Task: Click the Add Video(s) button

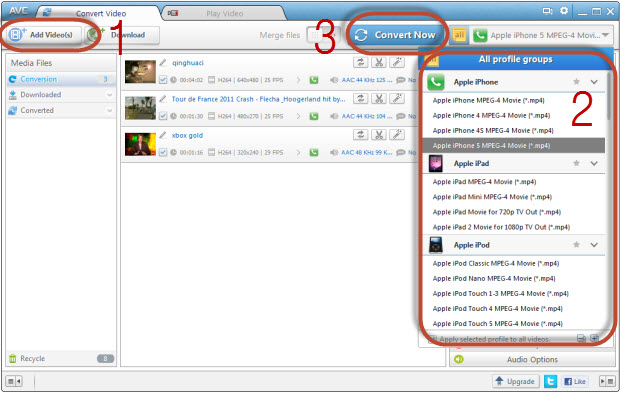Action: (43, 35)
